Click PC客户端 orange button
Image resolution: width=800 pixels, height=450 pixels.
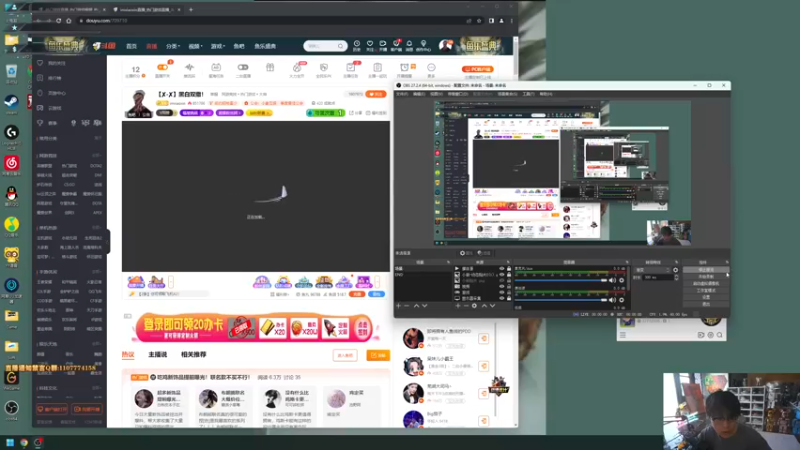point(478,69)
